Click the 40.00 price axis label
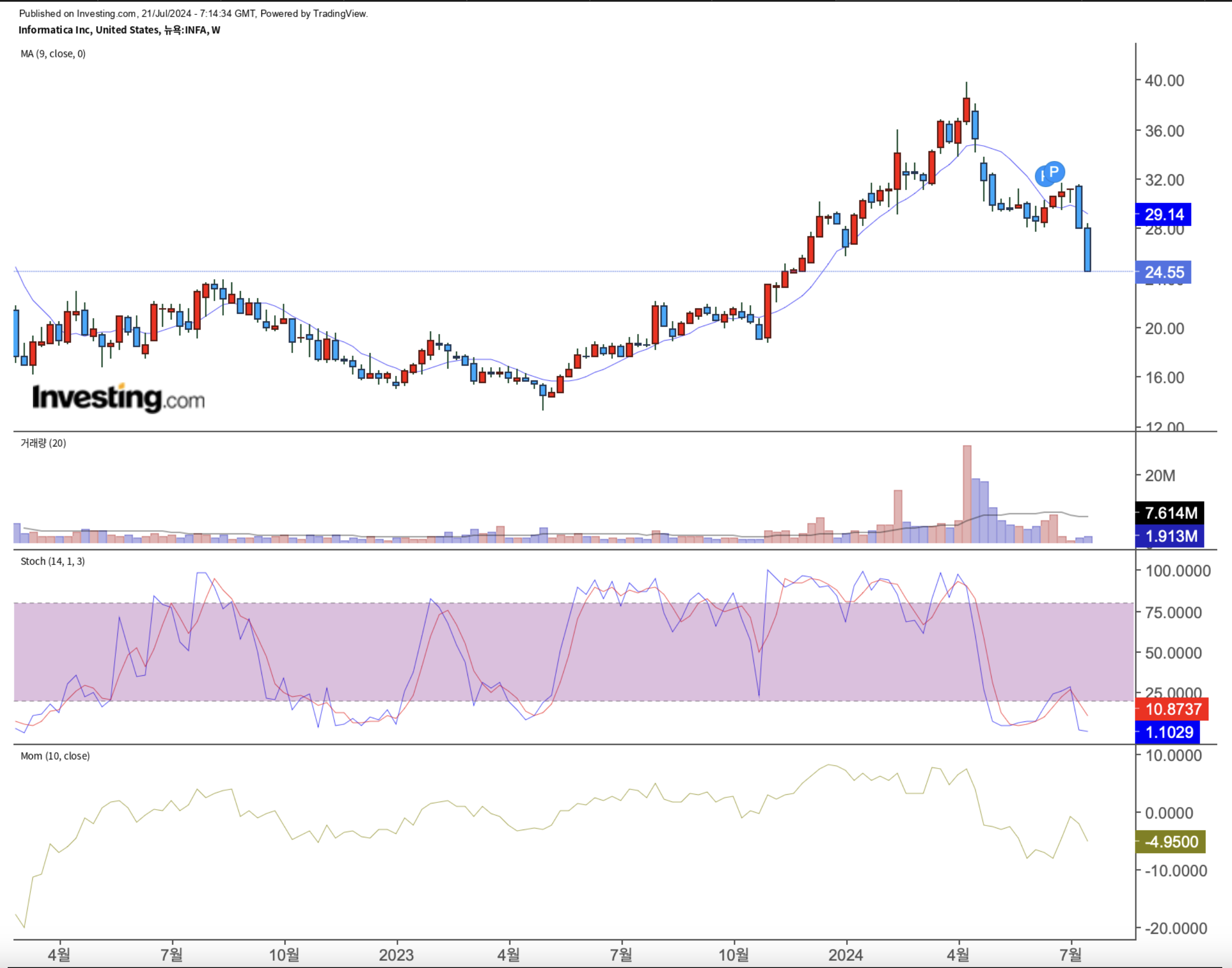The width and height of the screenshot is (1232, 968). pyautogui.click(x=1164, y=80)
